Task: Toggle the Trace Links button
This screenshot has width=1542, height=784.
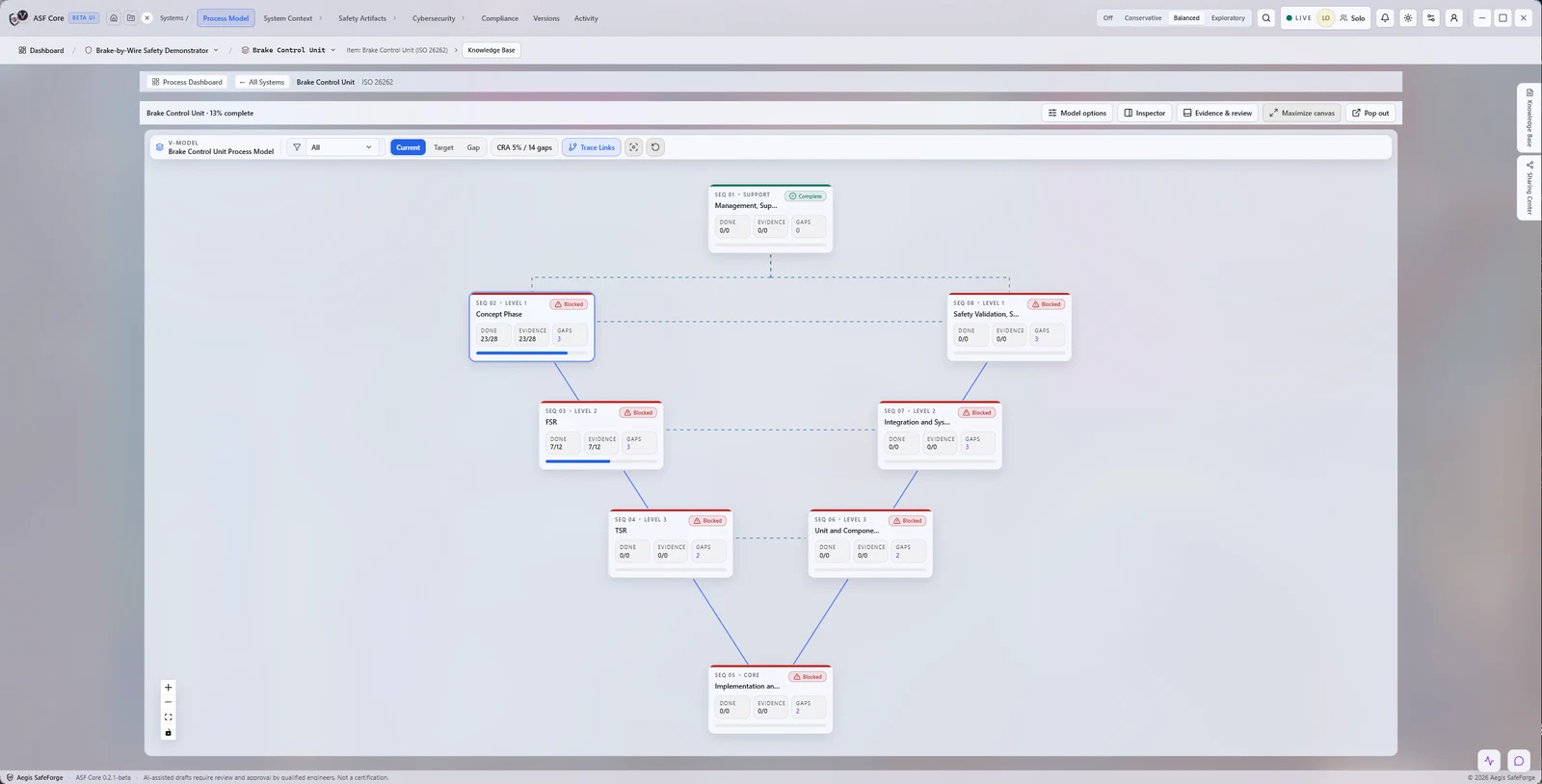Action: point(592,147)
